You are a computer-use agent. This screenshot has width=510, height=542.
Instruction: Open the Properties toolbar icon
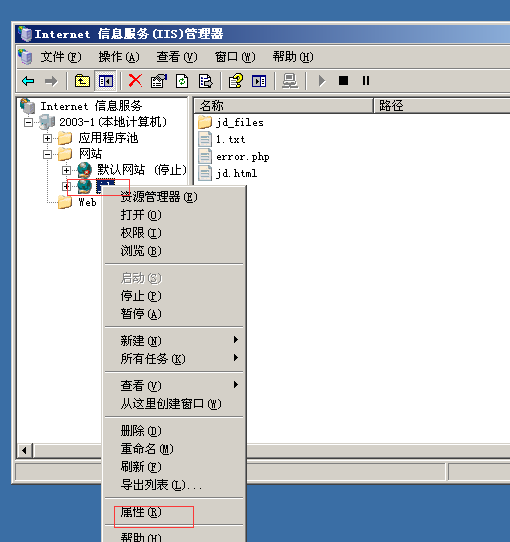pos(158,81)
